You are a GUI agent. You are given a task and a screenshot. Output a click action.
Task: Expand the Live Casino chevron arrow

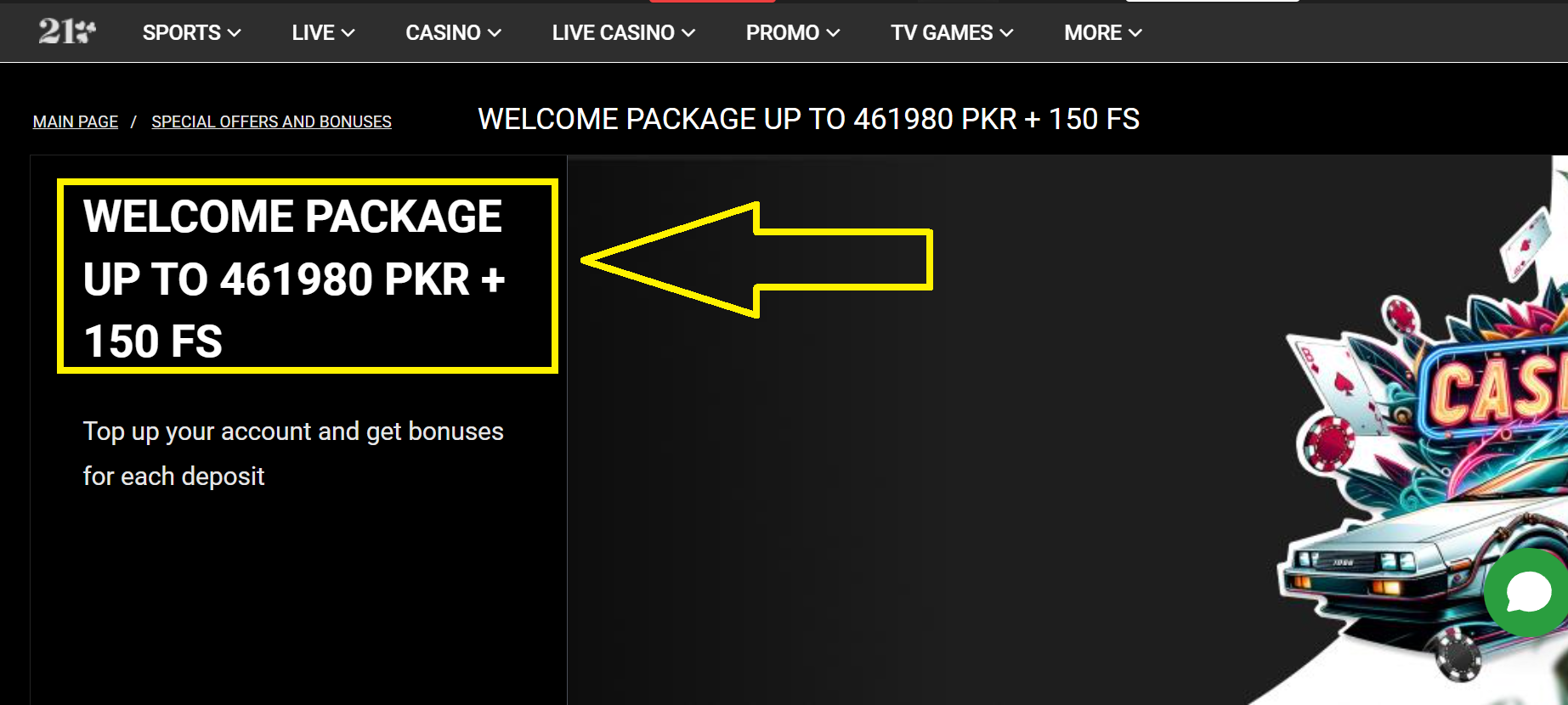688,33
